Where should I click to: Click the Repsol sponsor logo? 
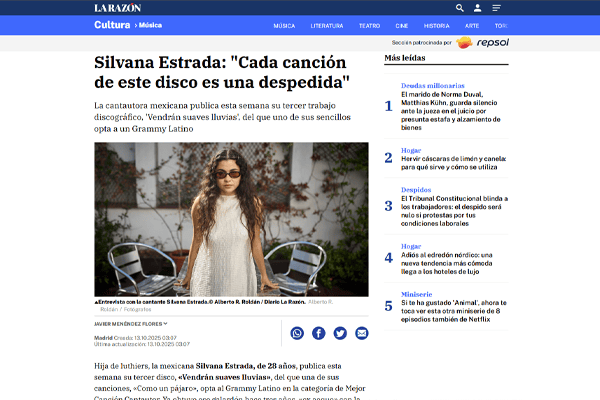point(483,42)
